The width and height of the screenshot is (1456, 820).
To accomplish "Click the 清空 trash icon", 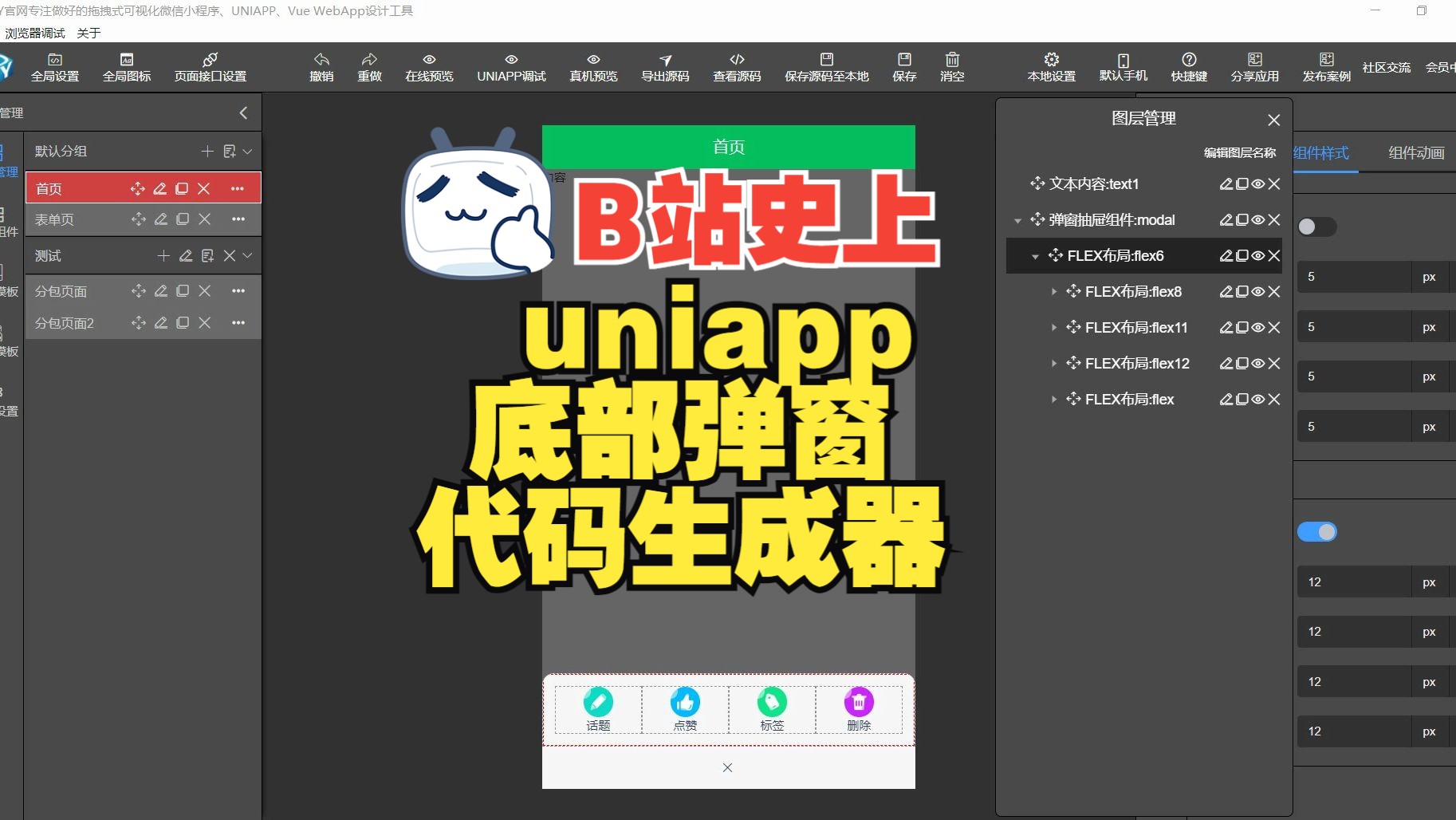I will 952,67.
